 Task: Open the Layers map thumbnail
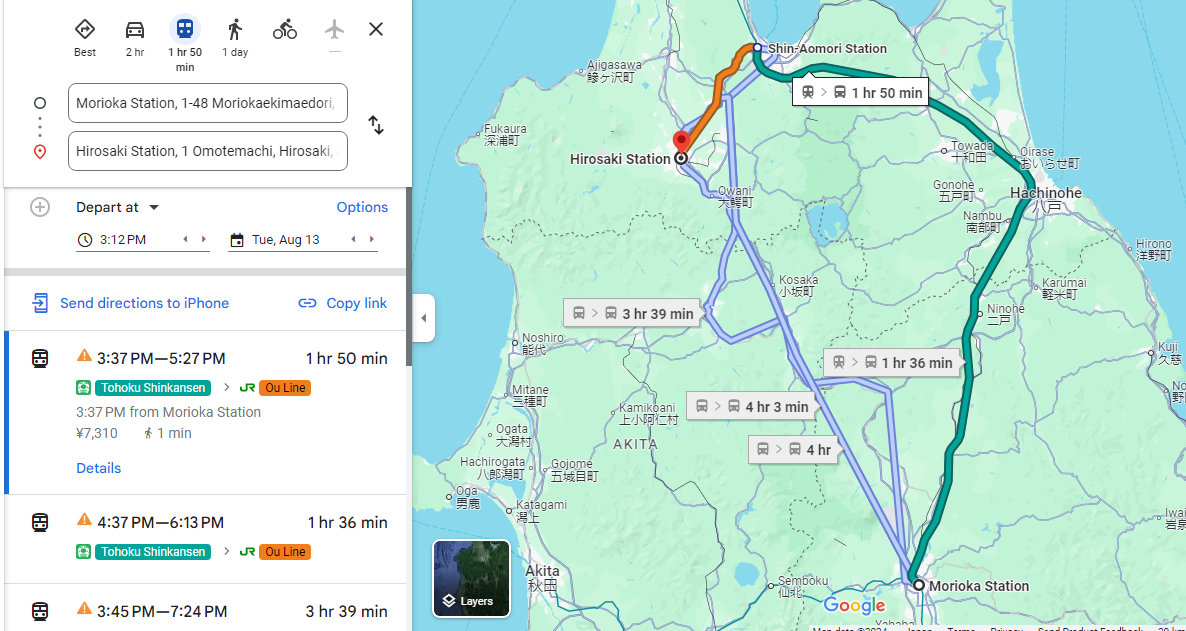click(472, 579)
